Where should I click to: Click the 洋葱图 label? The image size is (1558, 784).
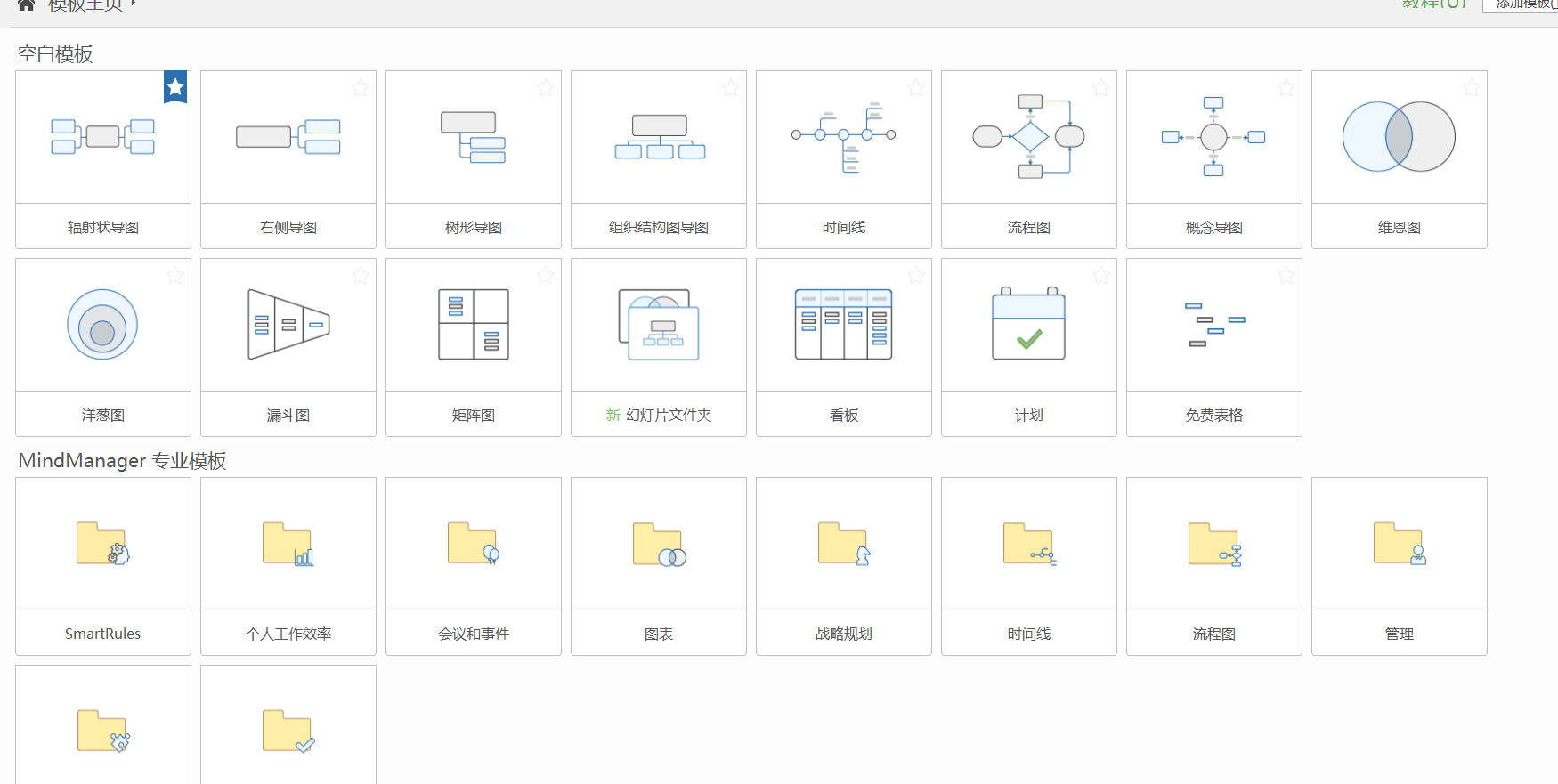[103, 416]
